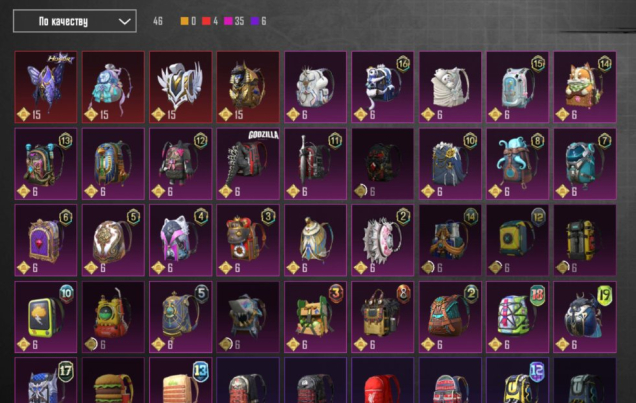Select the corgi dog backpack numbered 14

pyautogui.click(x=585, y=87)
